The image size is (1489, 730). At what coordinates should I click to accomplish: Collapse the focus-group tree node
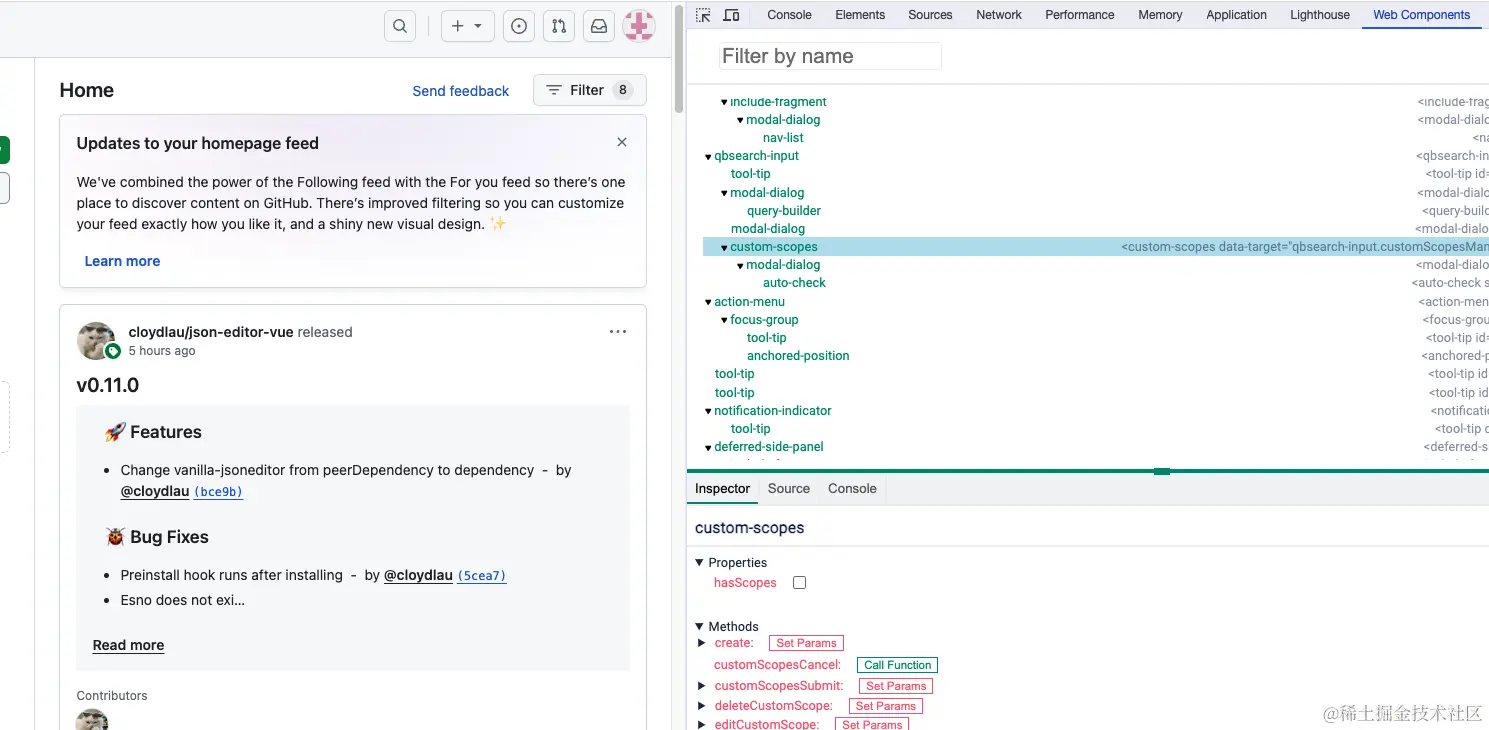coord(724,320)
